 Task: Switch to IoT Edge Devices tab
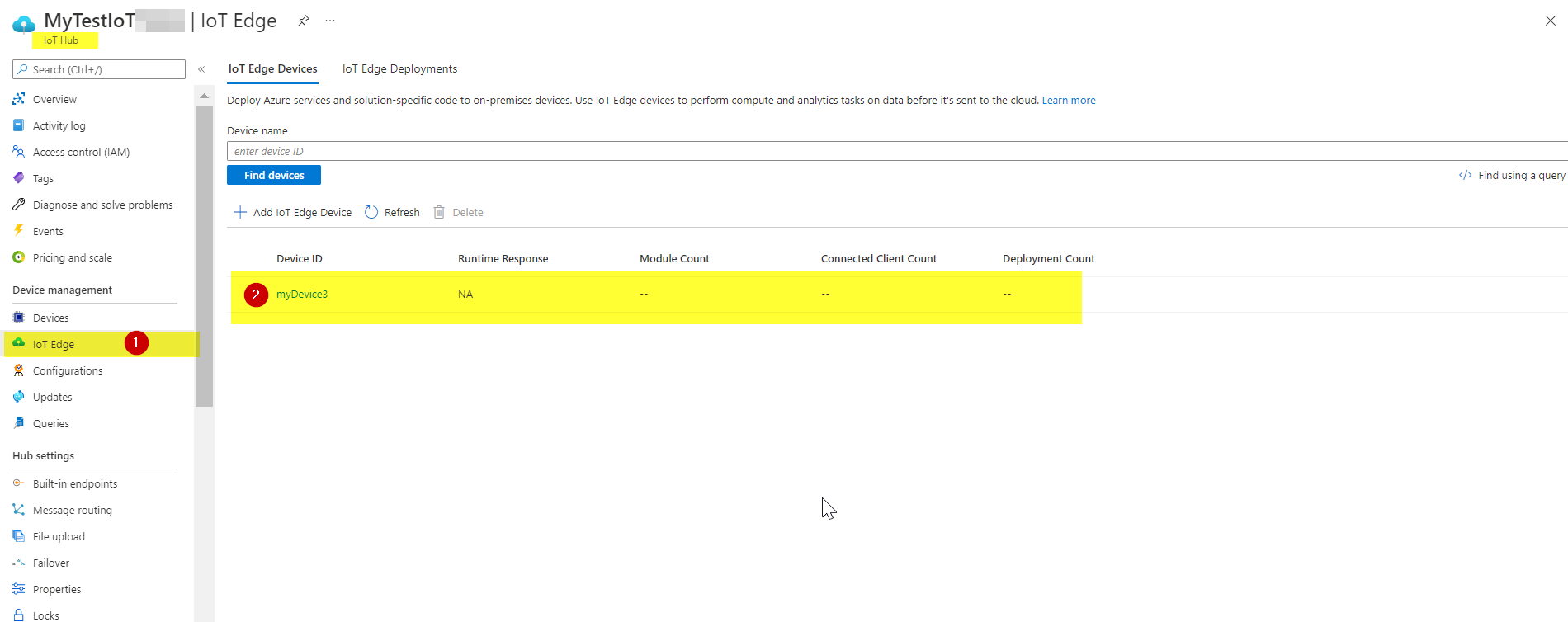[x=273, y=68]
